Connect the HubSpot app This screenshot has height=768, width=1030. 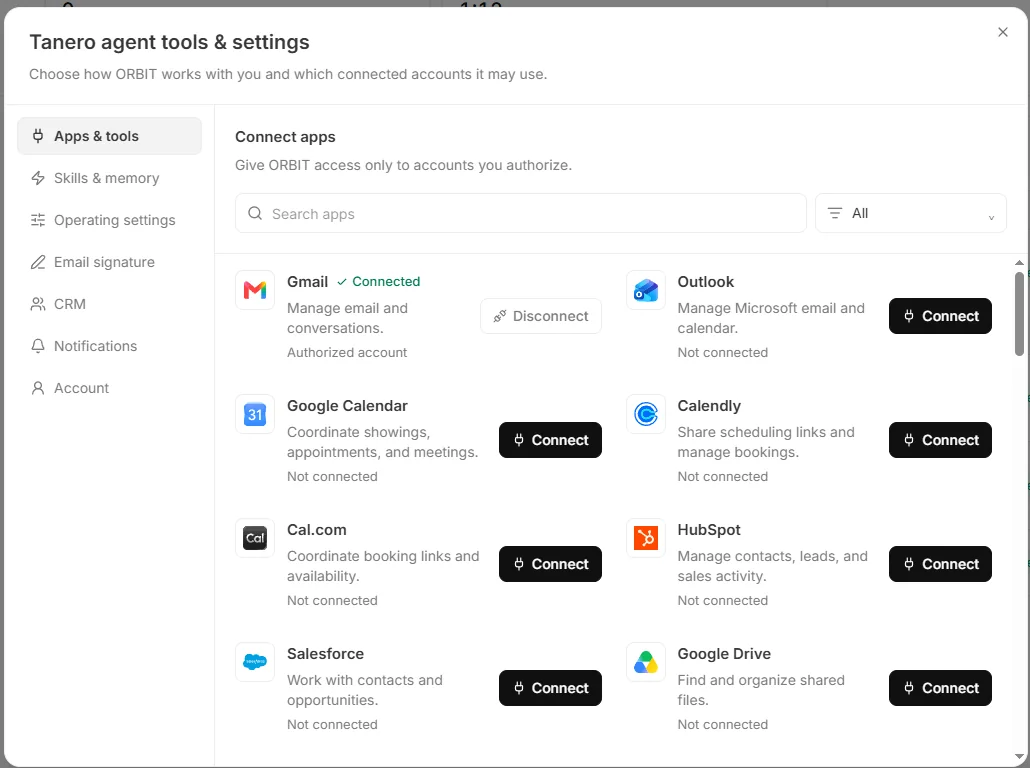point(940,564)
